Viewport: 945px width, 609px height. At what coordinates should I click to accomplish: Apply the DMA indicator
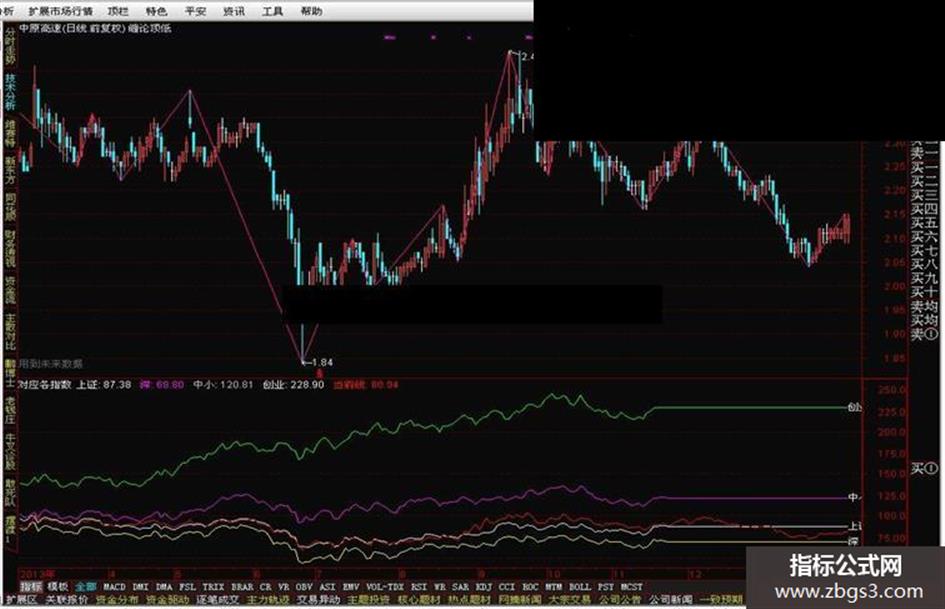tap(164, 587)
